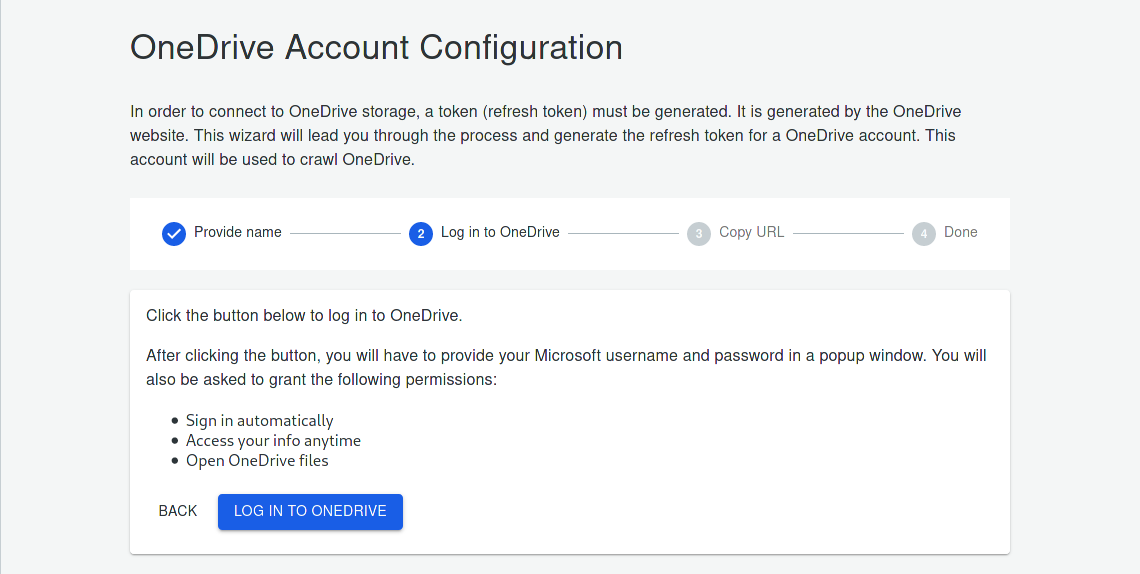Select the "Log in to OneDrive" step label

[x=500, y=232]
